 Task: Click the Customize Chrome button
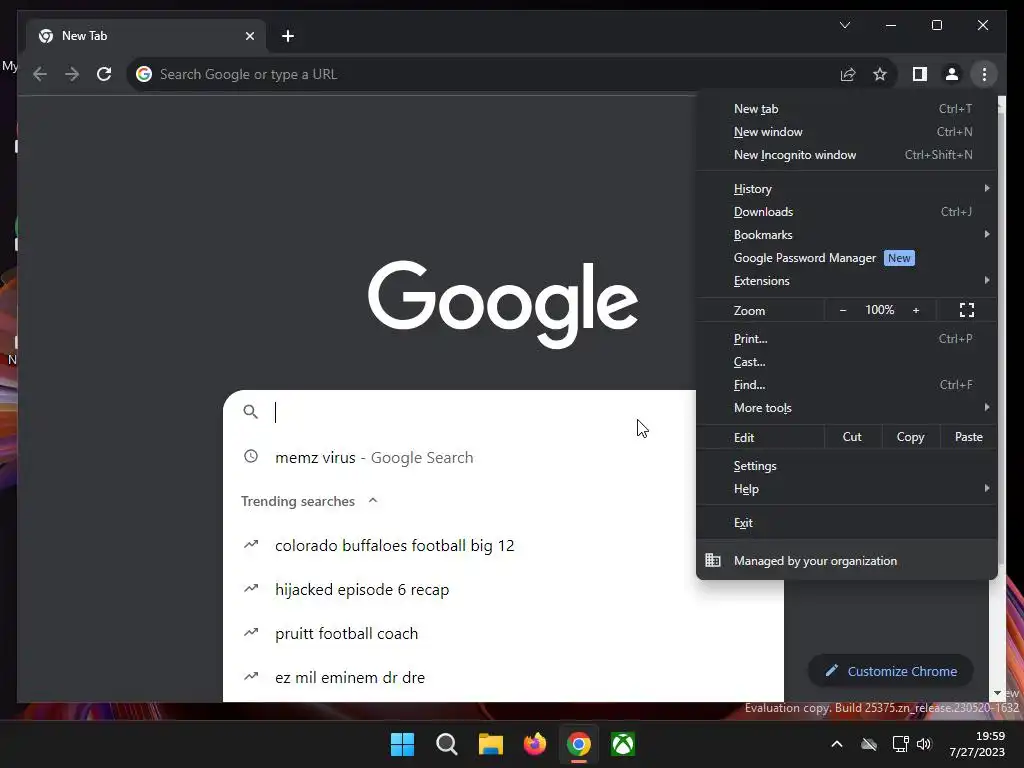(x=891, y=671)
